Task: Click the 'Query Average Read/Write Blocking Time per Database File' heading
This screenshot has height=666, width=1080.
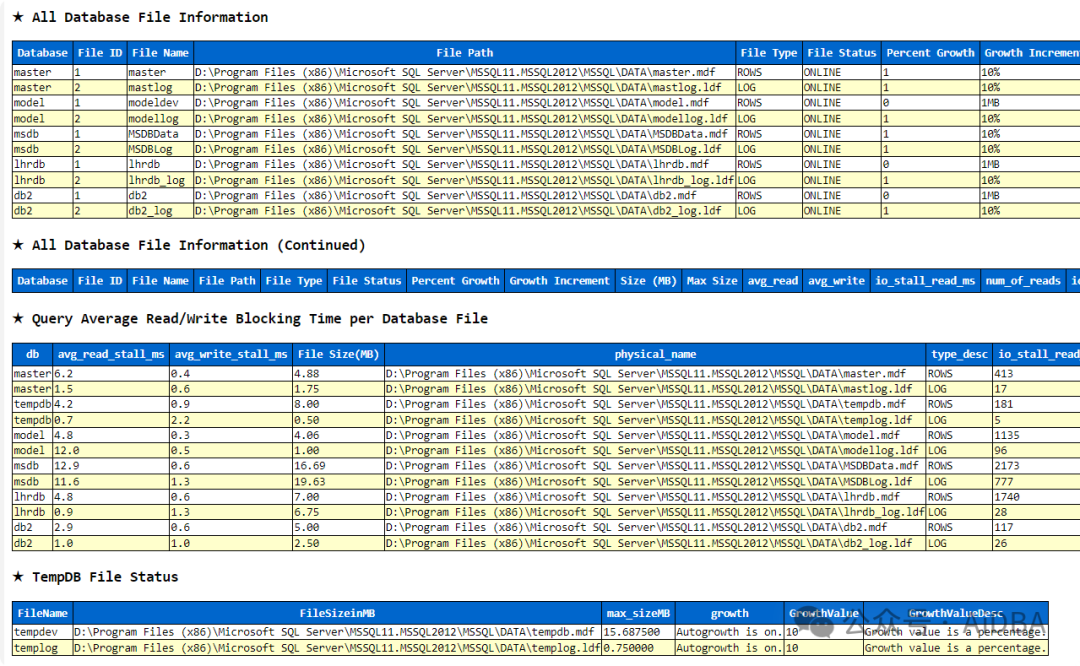Action: 260,319
